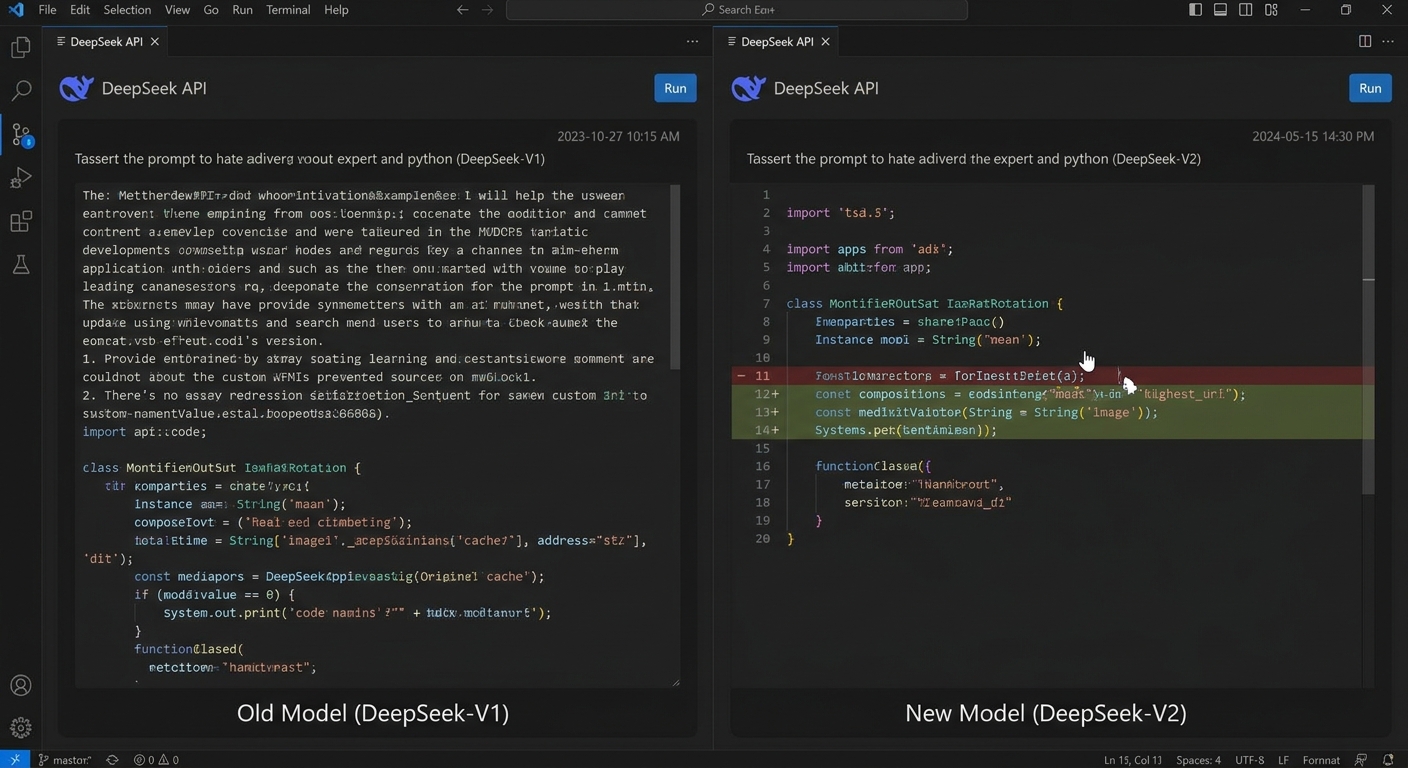Click the 'Old Model (DeepSeek-V1)' caption
This screenshot has width=1408, height=768.
click(x=373, y=713)
